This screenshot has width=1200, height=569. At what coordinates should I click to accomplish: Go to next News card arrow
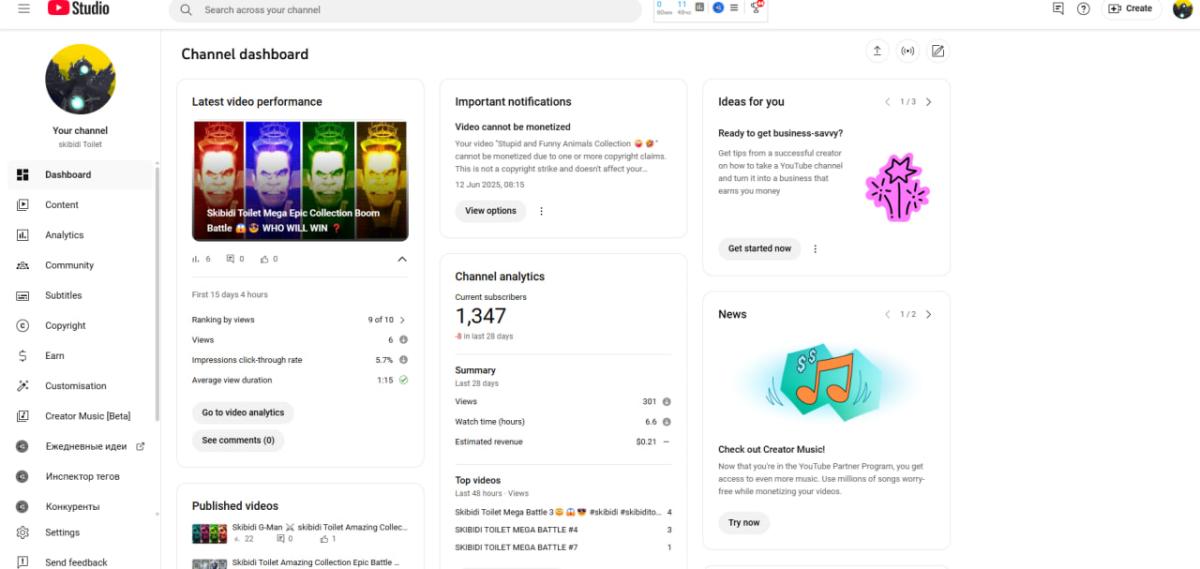tap(928, 314)
